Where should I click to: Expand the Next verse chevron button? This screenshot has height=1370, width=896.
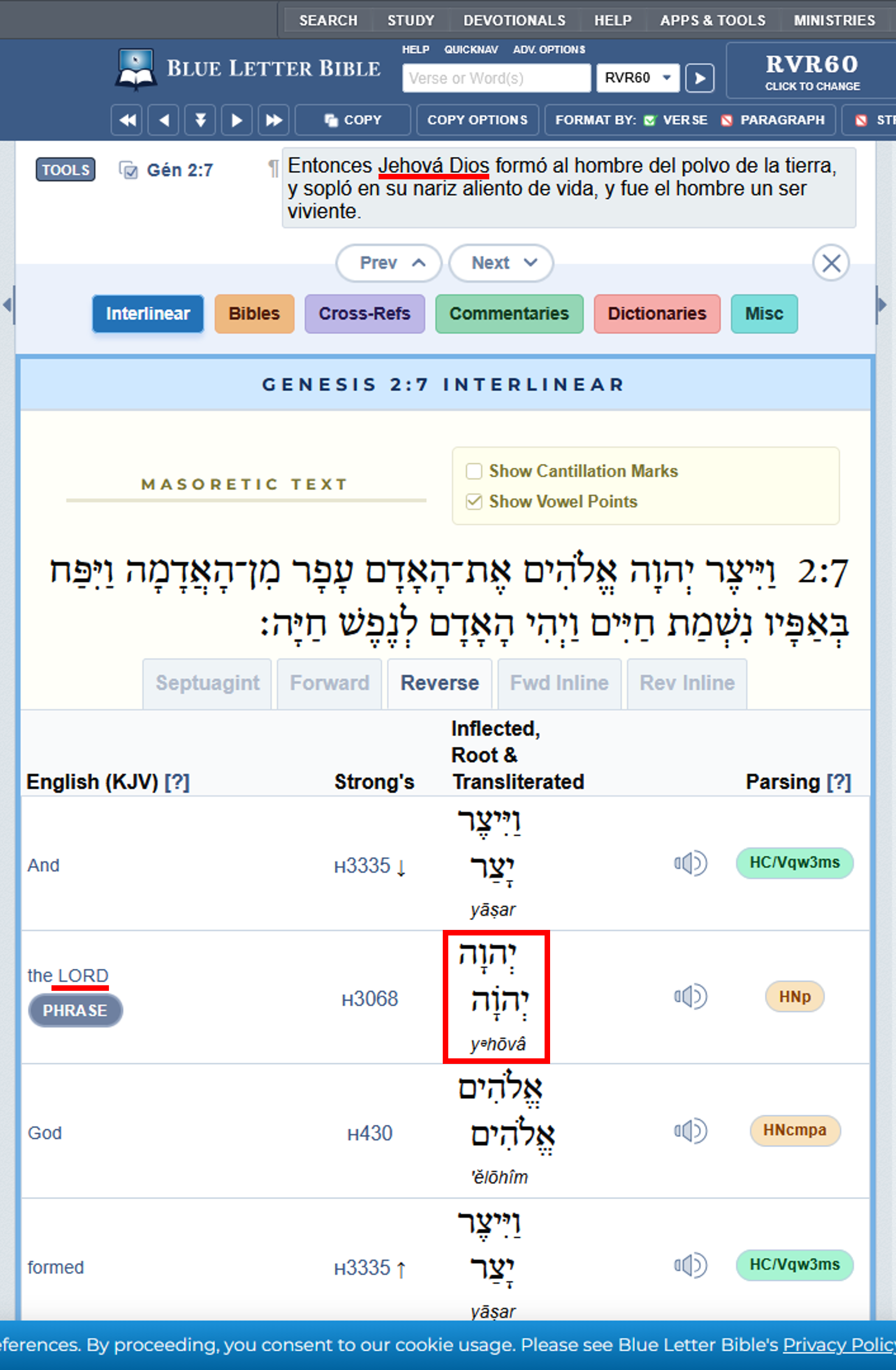coord(501,263)
